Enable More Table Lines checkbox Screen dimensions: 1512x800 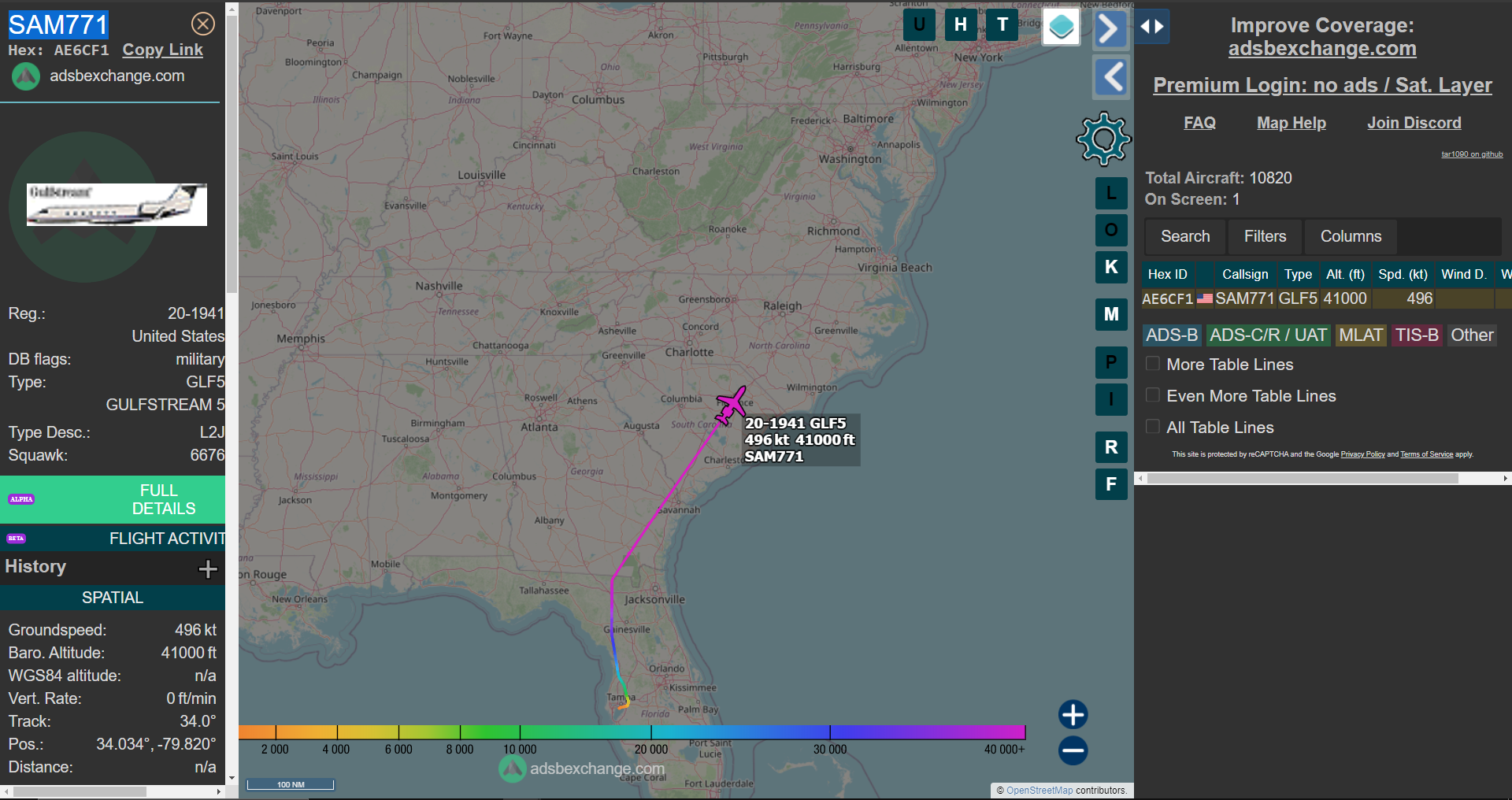click(1153, 364)
